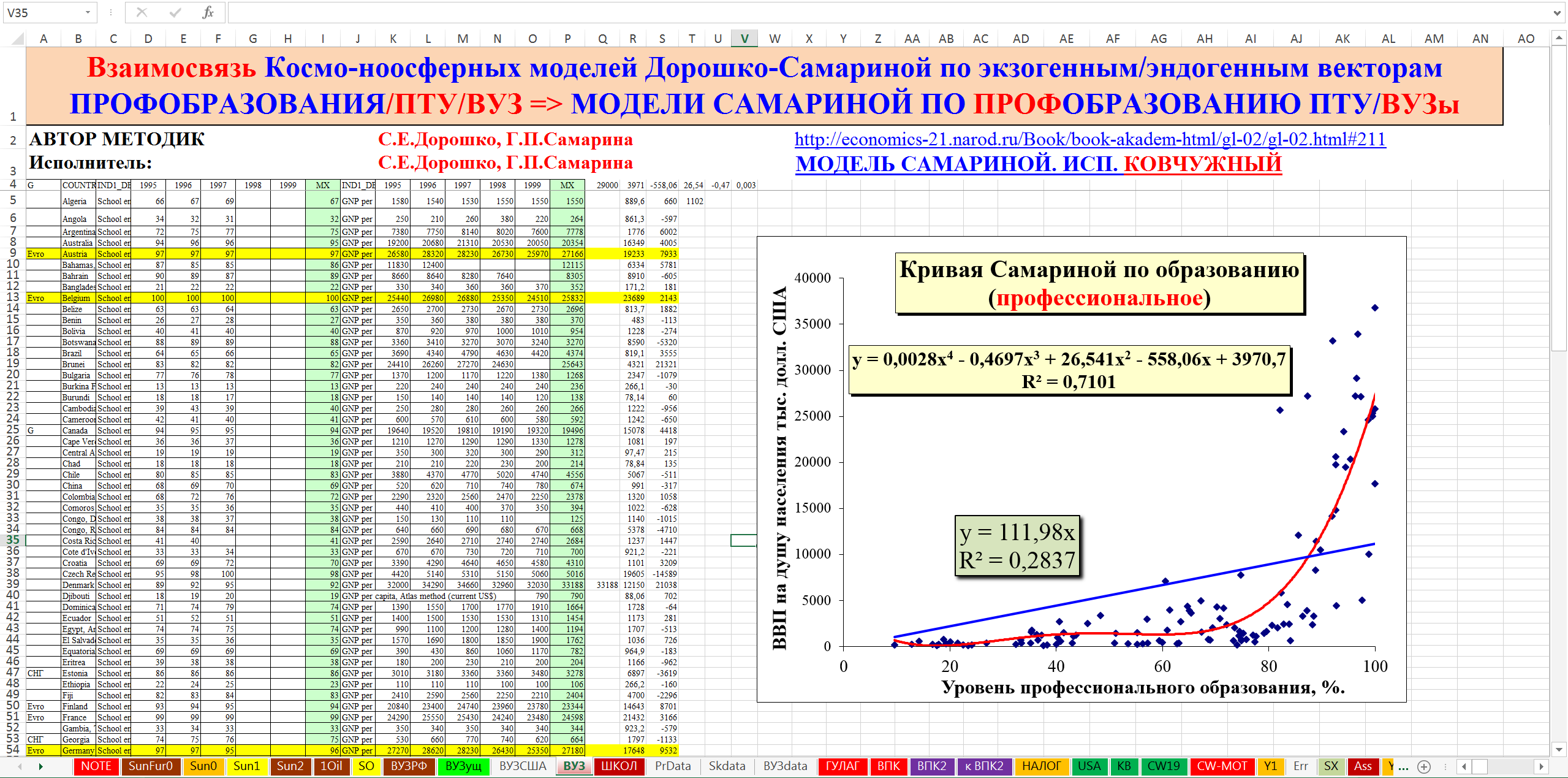
Task: Open the Name Box dropdown arrow
Action: click(x=88, y=12)
